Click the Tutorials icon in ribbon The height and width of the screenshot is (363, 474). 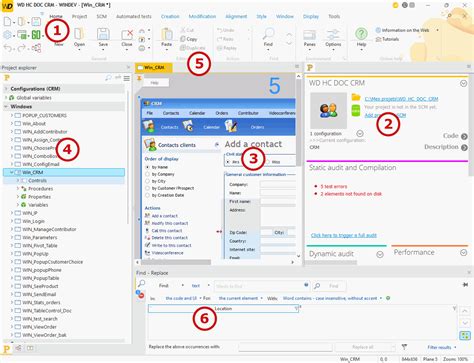tap(378, 39)
